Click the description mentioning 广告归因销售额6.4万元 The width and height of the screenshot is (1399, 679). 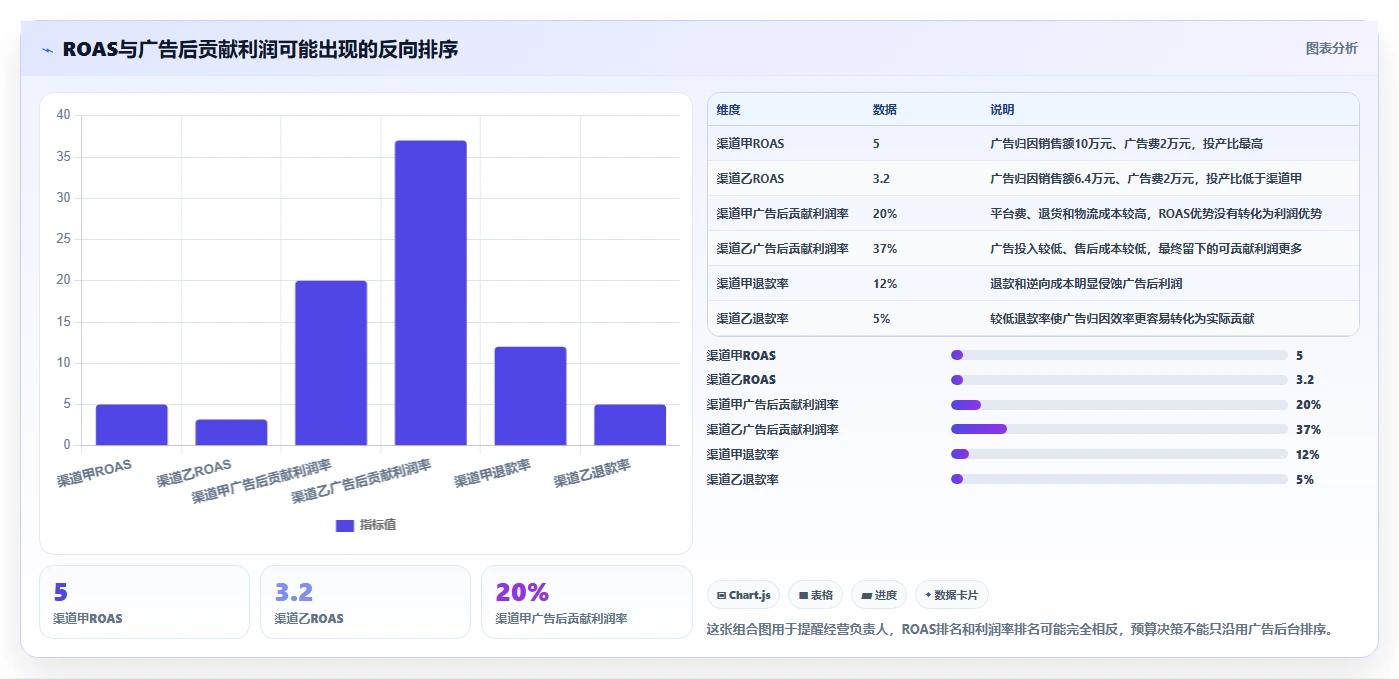tap(1145, 179)
